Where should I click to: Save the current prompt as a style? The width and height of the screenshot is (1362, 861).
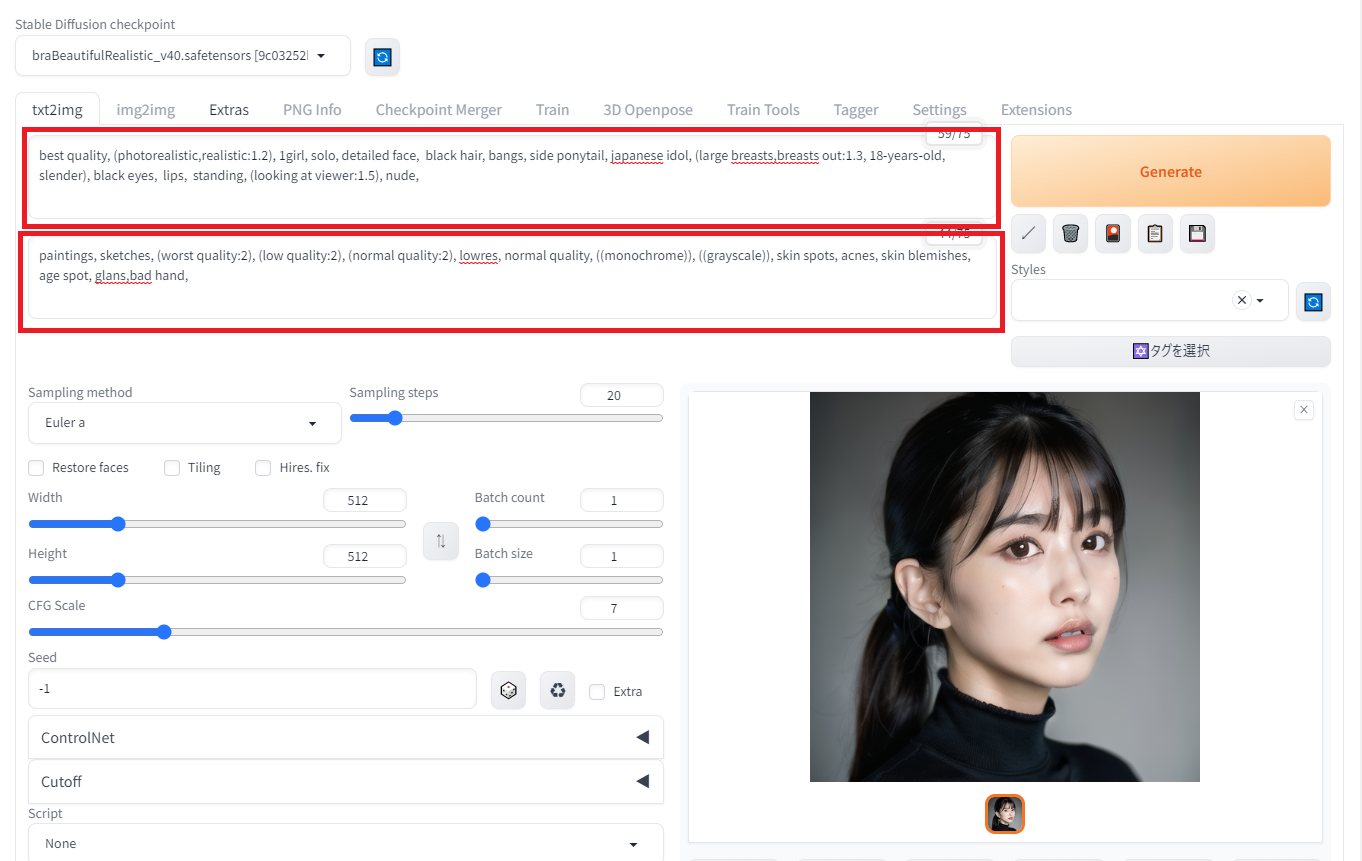(x=1197, y=233)
